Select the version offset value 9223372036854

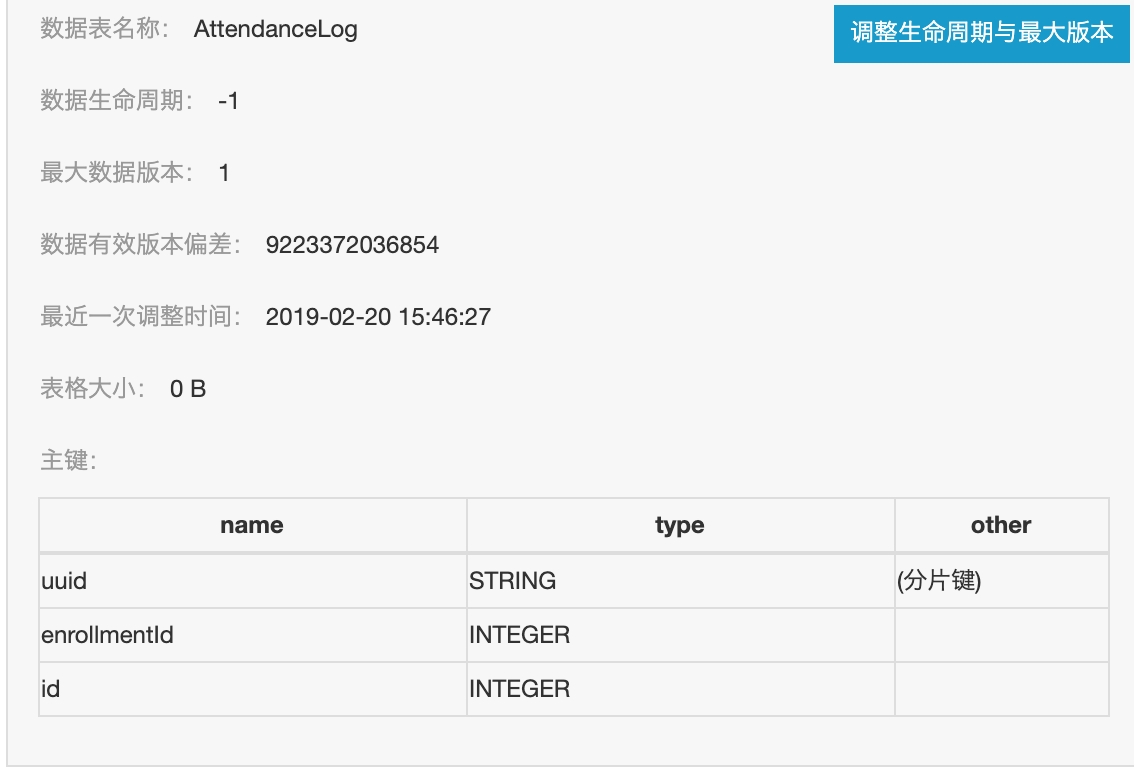(352, 245)
